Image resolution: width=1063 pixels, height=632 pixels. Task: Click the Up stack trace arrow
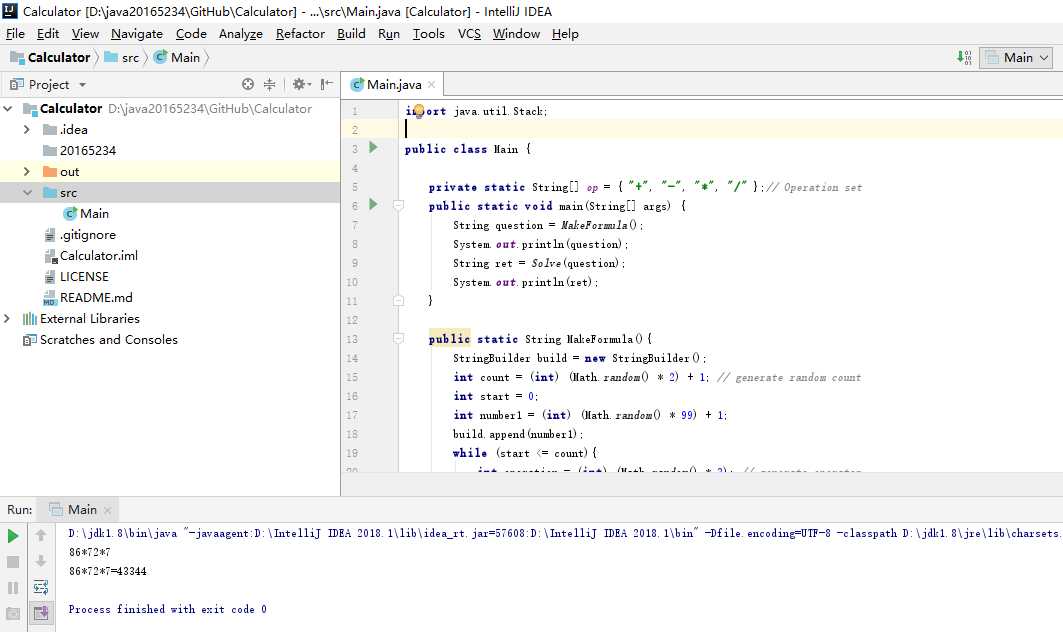pos(41,536)
